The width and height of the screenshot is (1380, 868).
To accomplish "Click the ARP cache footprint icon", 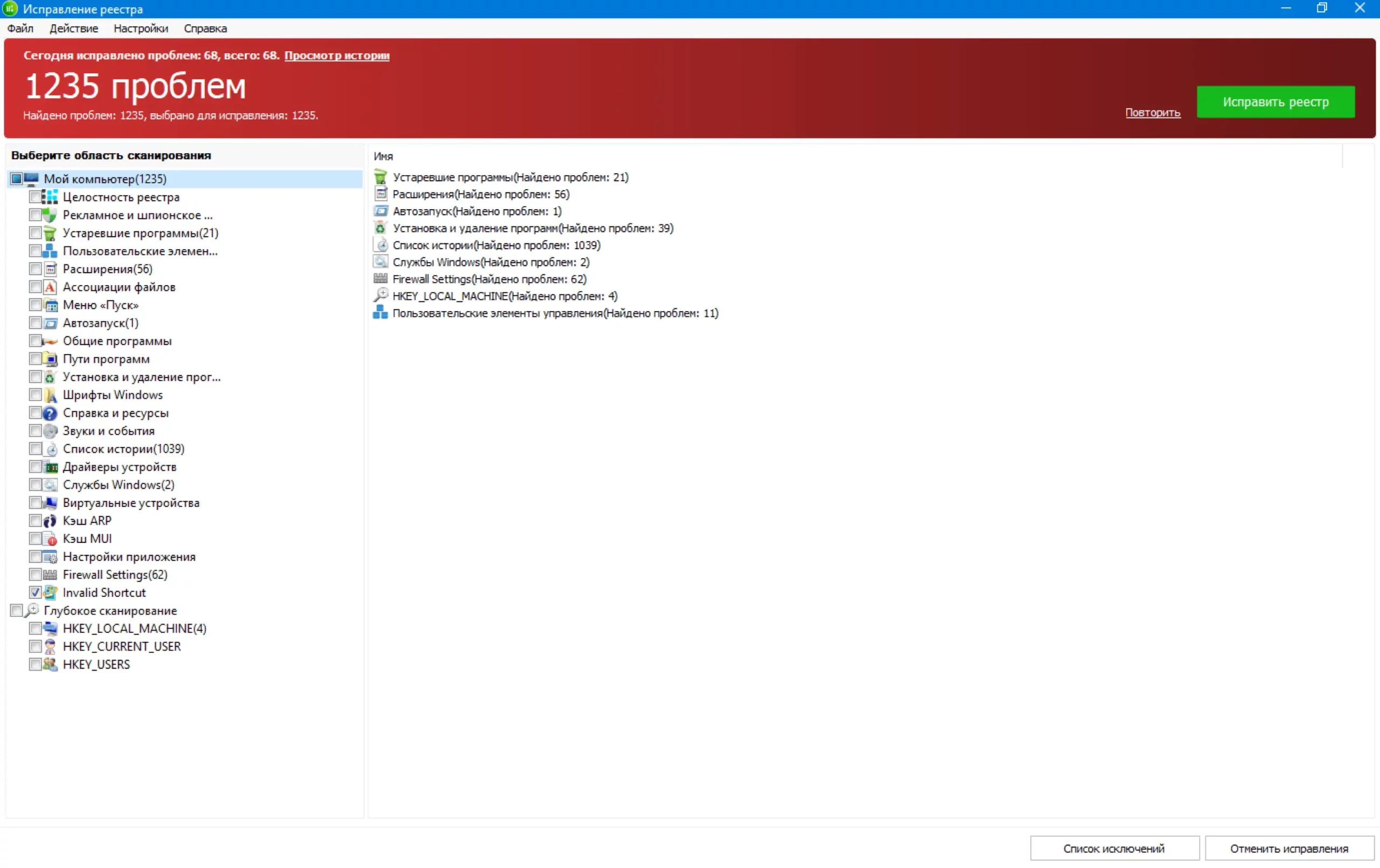I will tap(51, 521).
